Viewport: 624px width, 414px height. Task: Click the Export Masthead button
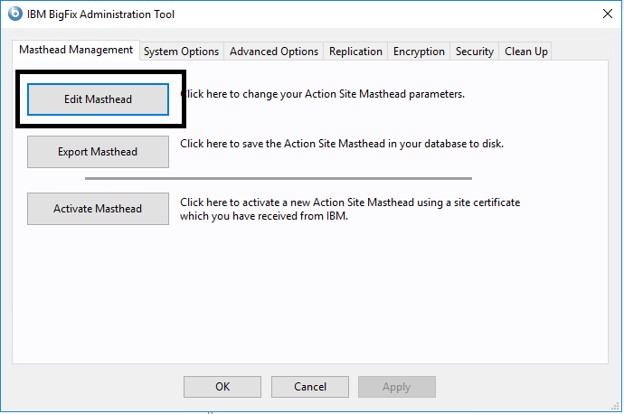click(x=98, y=152)
